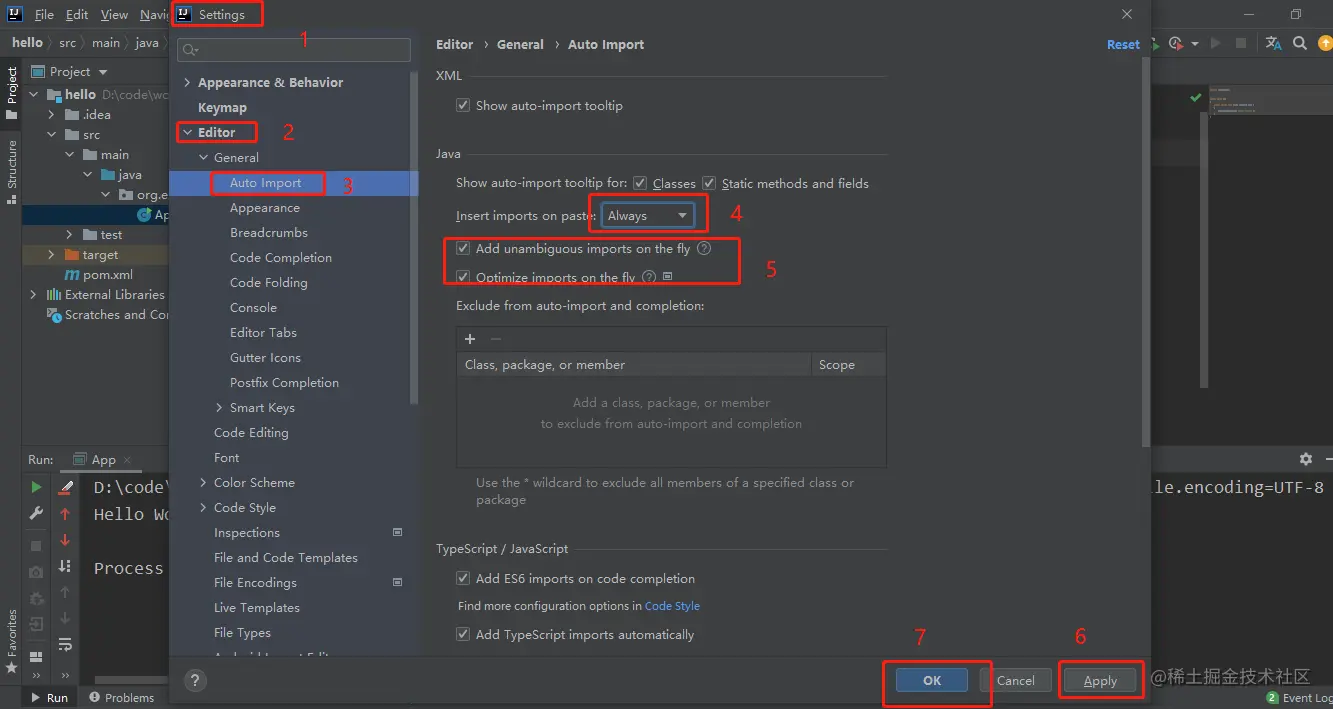Click the search icon in settings search box

click(x=190, y=50)
